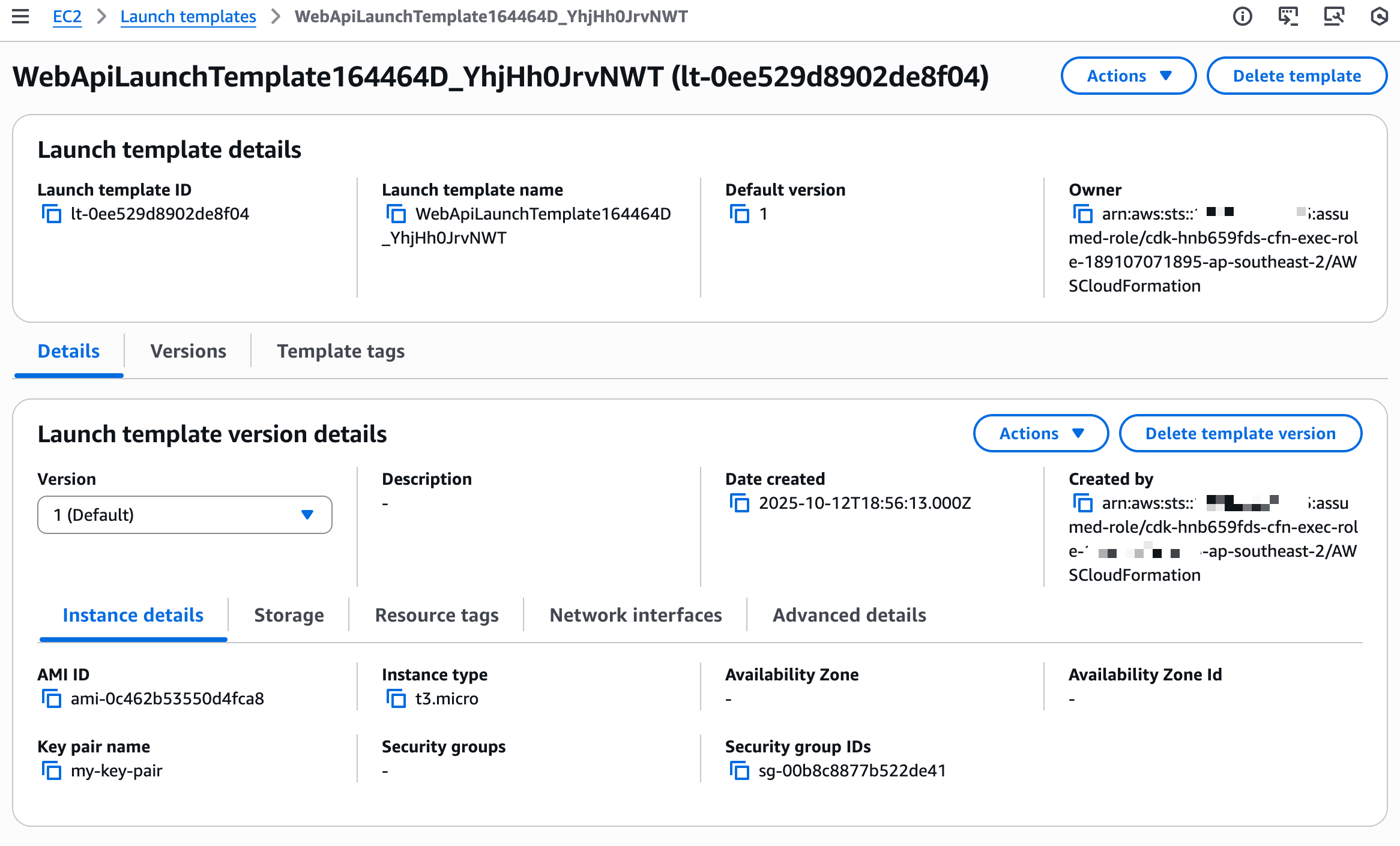Image resolution: width=1400 pixels, height=846 pixels.
Task: Copy the Date created timestamp
Action: pos(740,503)
